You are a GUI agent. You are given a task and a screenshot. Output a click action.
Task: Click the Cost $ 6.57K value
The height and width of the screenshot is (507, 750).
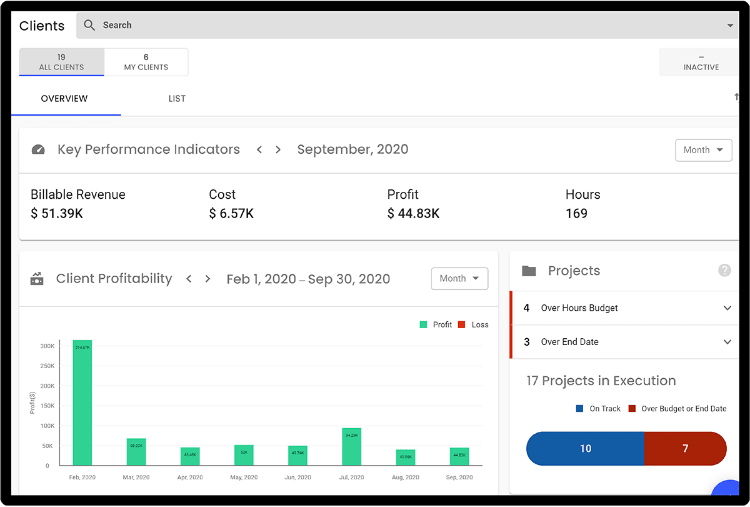click(232, 213)
